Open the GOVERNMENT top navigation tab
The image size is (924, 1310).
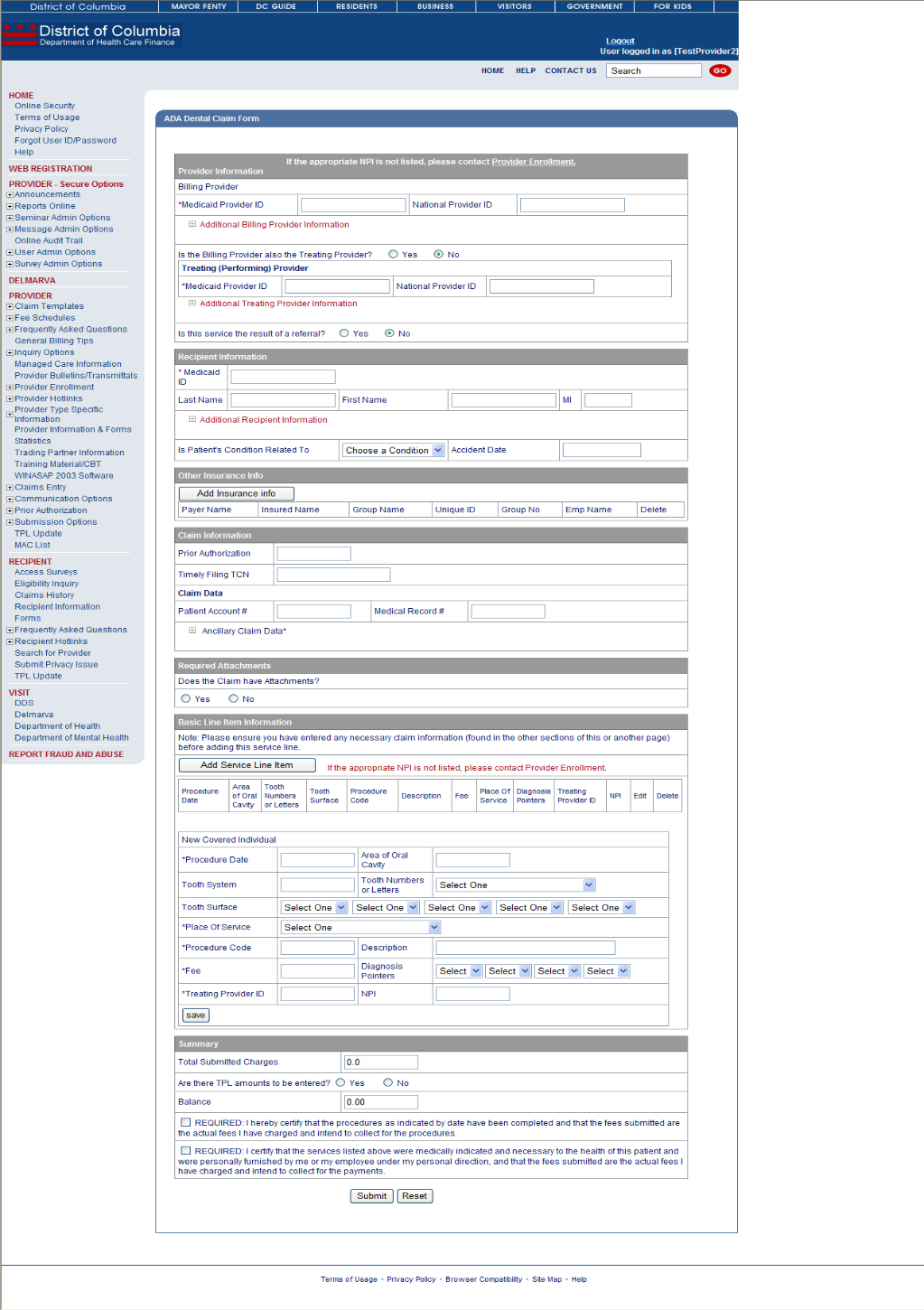[594, 6]
